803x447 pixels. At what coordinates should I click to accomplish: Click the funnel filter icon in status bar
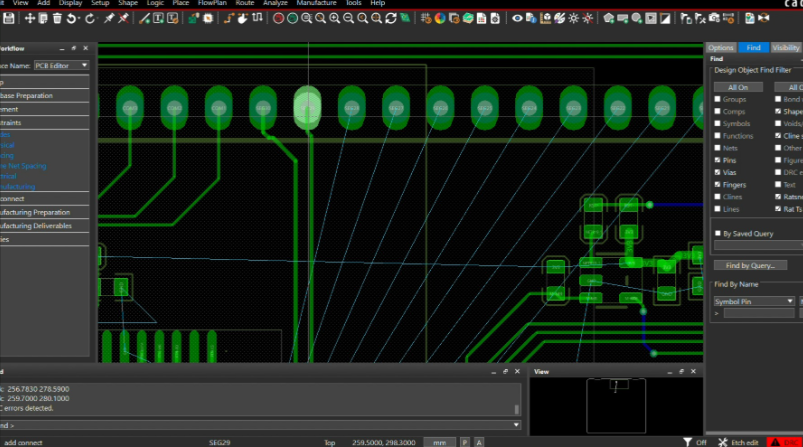point(687,442)
